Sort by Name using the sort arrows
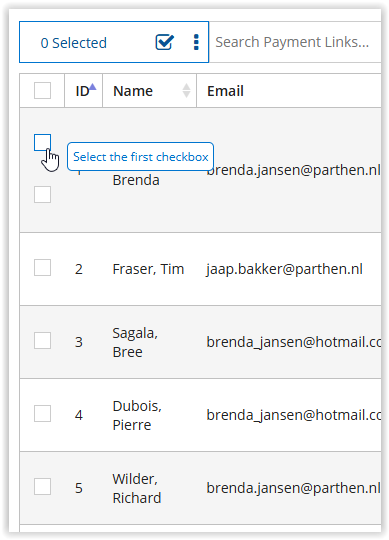The height and width of the screenshot is (540, 389). 186,91
